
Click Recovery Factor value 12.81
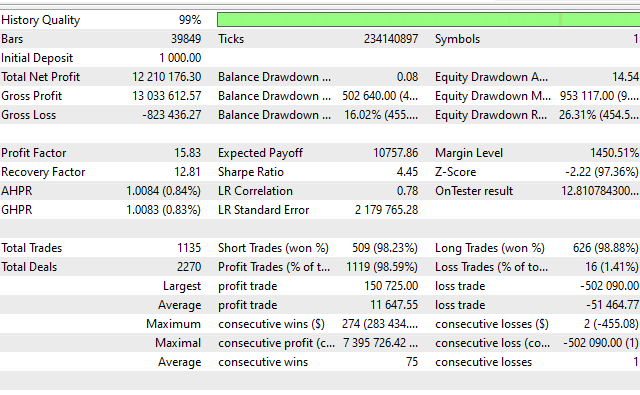point(187,172)
